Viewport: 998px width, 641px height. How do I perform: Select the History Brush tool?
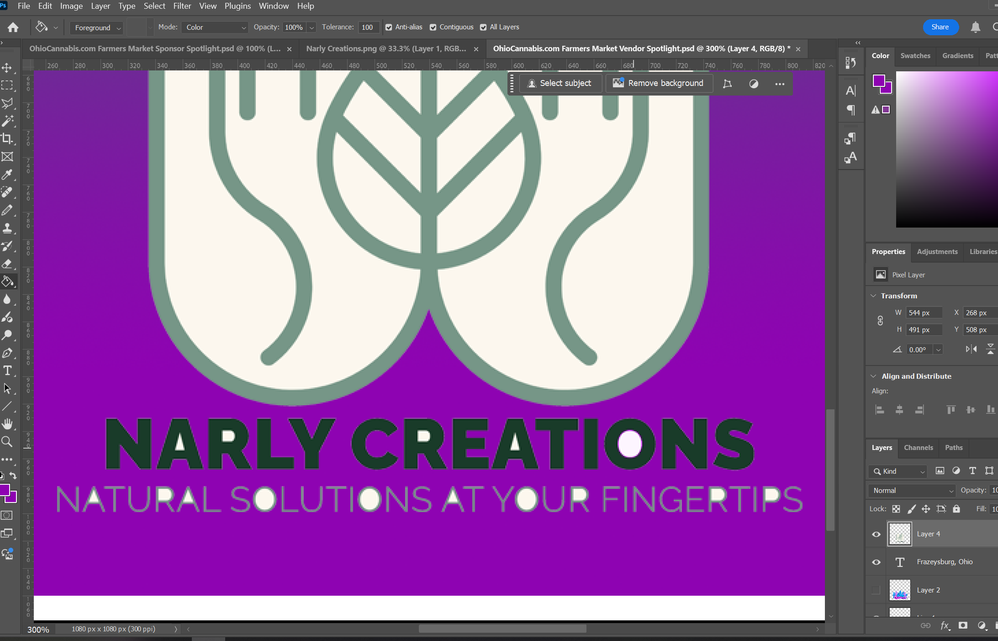[8, 246]
